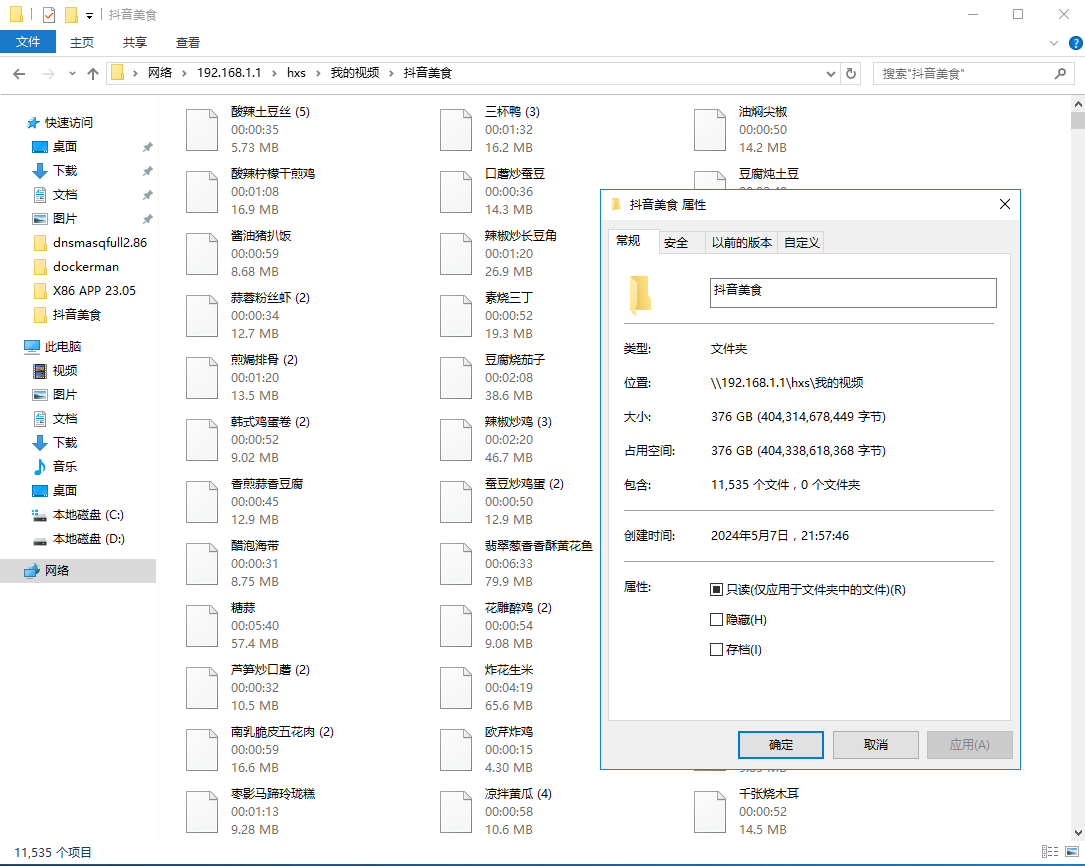Click 取消 button in properties dialog
The image size is (1085, 866).
(x=875, y=745)
